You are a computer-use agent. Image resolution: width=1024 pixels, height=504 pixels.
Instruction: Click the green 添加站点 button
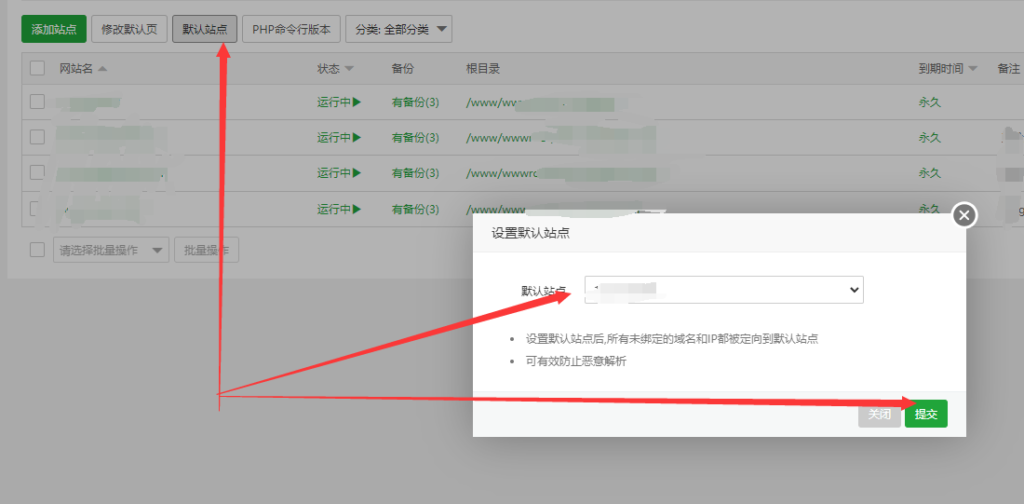click(x=54, y=29)
